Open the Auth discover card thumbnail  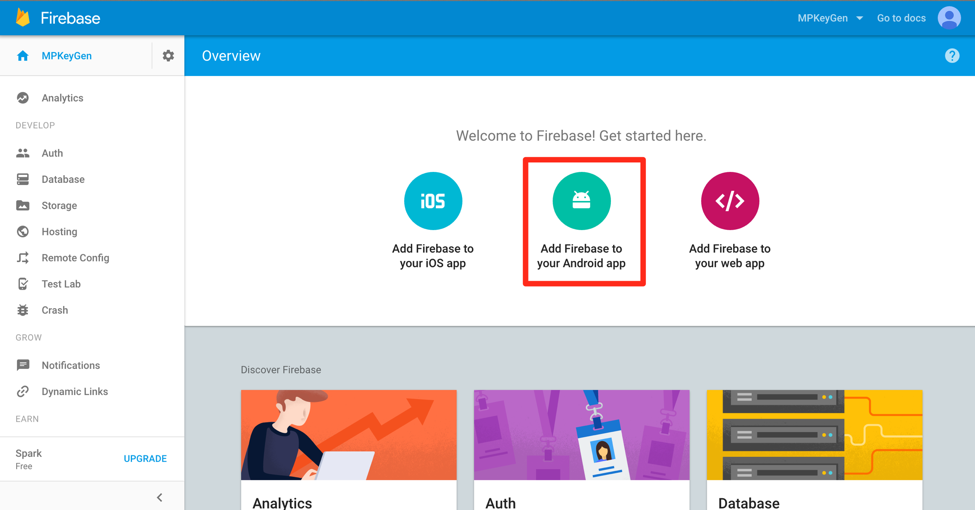pos(581,435)
